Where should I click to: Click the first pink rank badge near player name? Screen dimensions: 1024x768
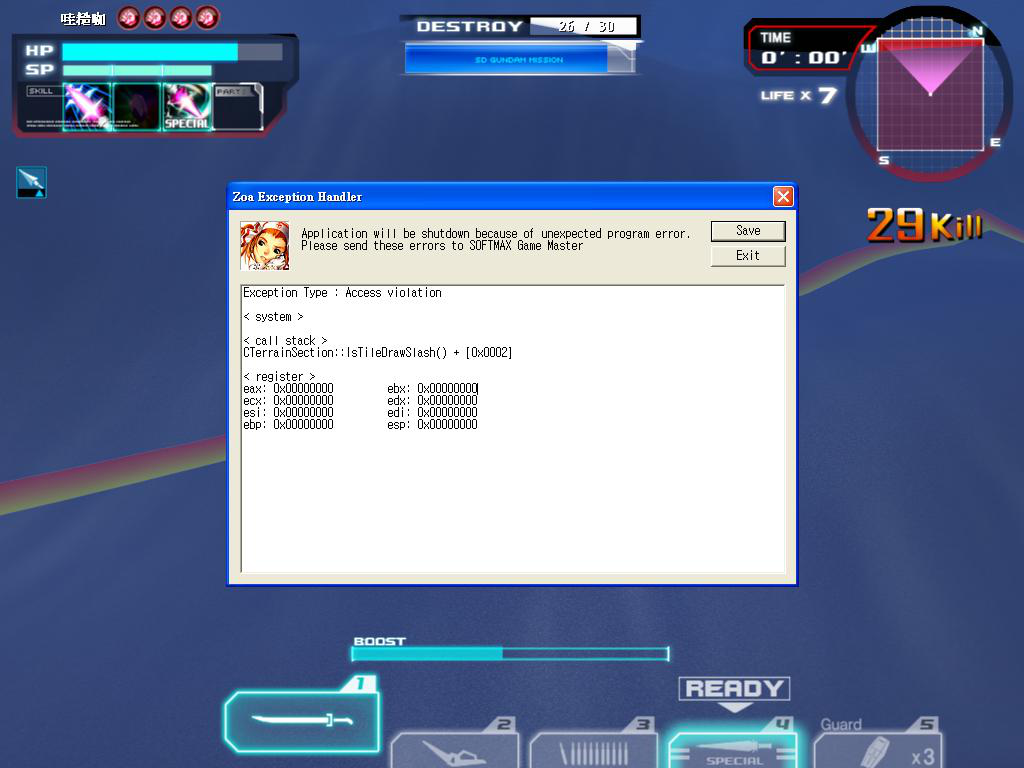click(129, 18)
